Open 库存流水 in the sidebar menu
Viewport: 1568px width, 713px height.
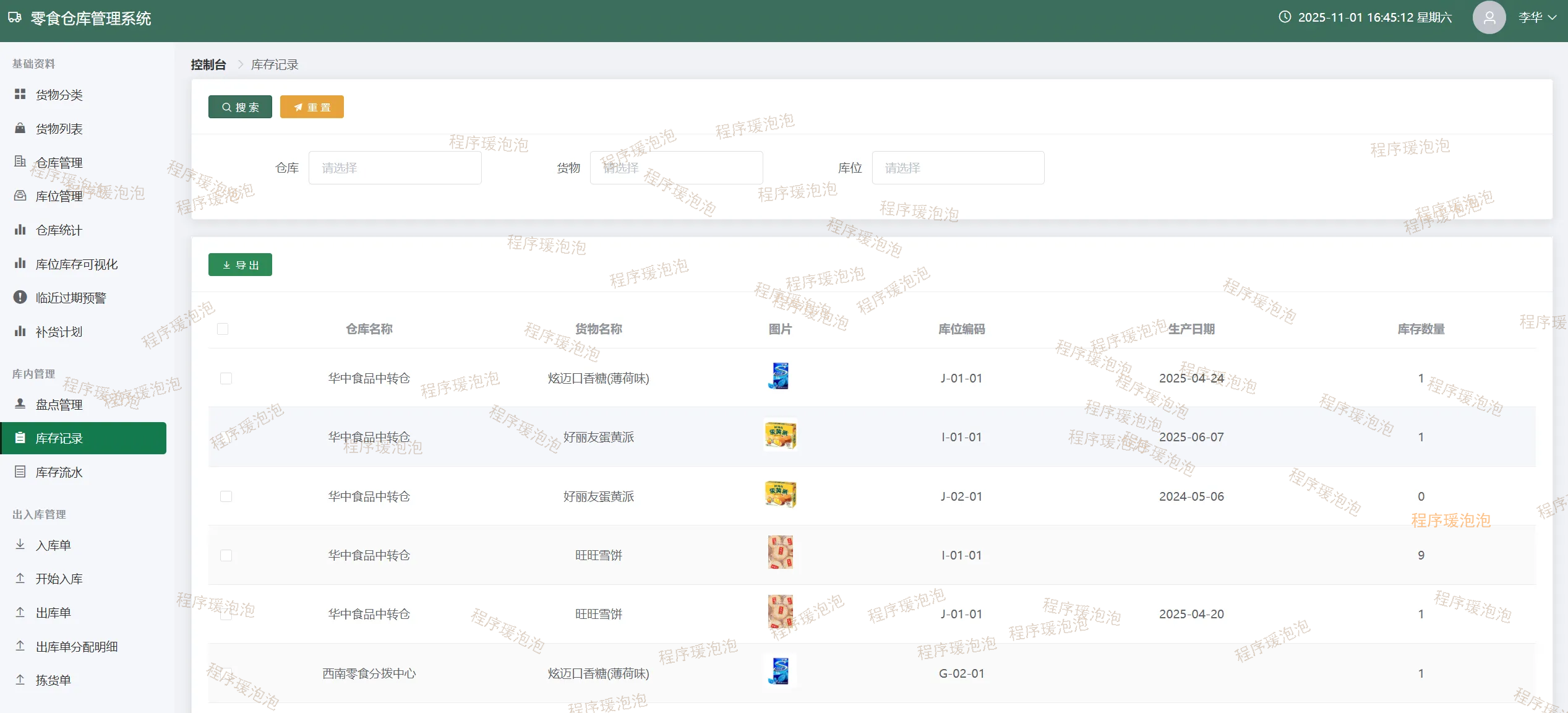pos(59,472)
